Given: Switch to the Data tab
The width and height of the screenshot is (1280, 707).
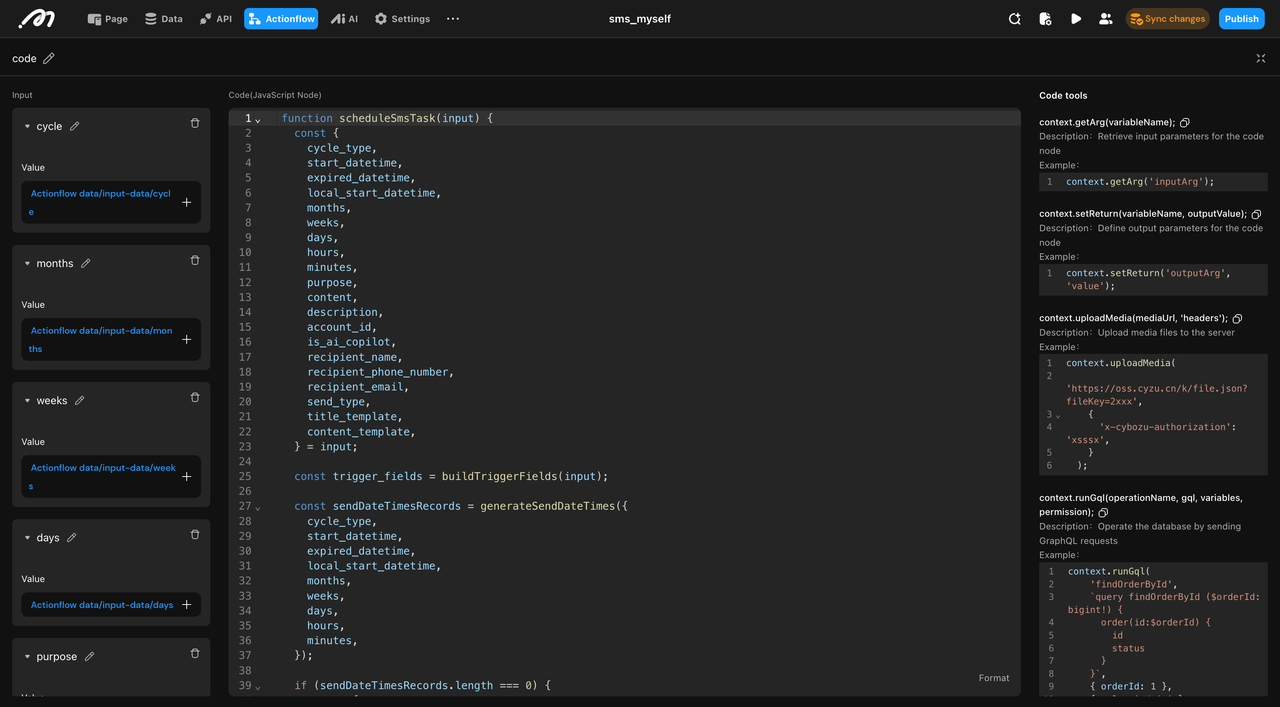Looking at the screenshot, I should [164, 19].
